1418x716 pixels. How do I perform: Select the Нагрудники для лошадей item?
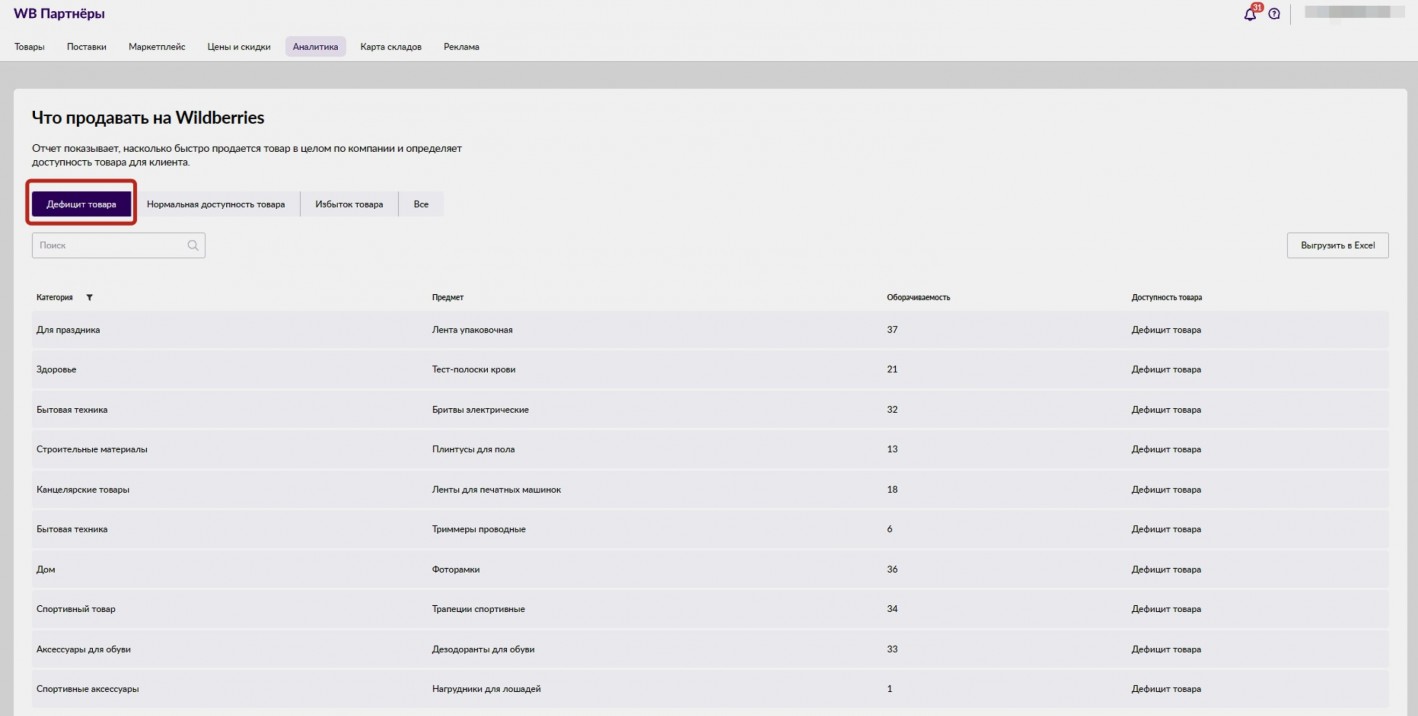(487, 689)
